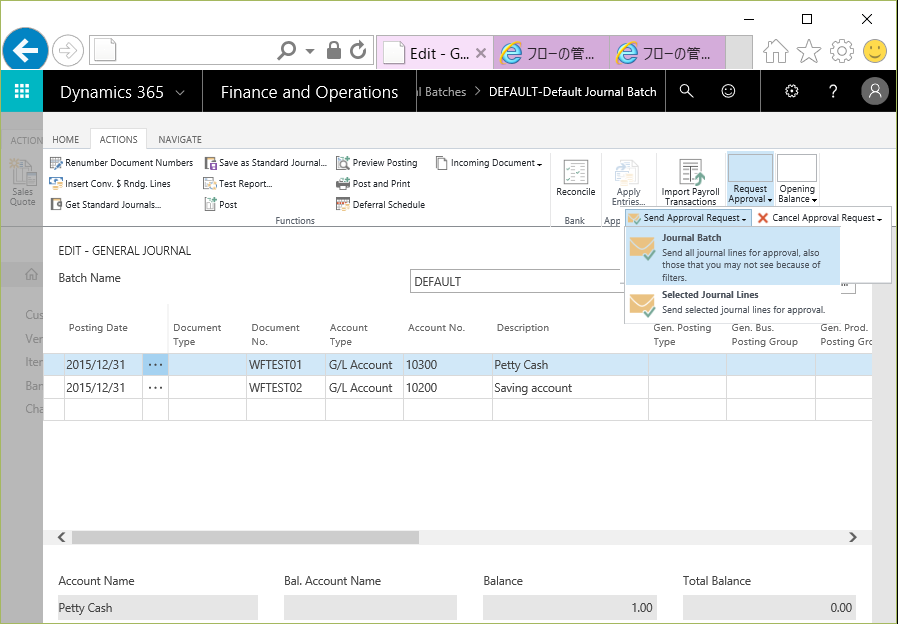Select the Saving account description cell
The height and width of the screenshot is (624, 898).
tap(570, 388)
